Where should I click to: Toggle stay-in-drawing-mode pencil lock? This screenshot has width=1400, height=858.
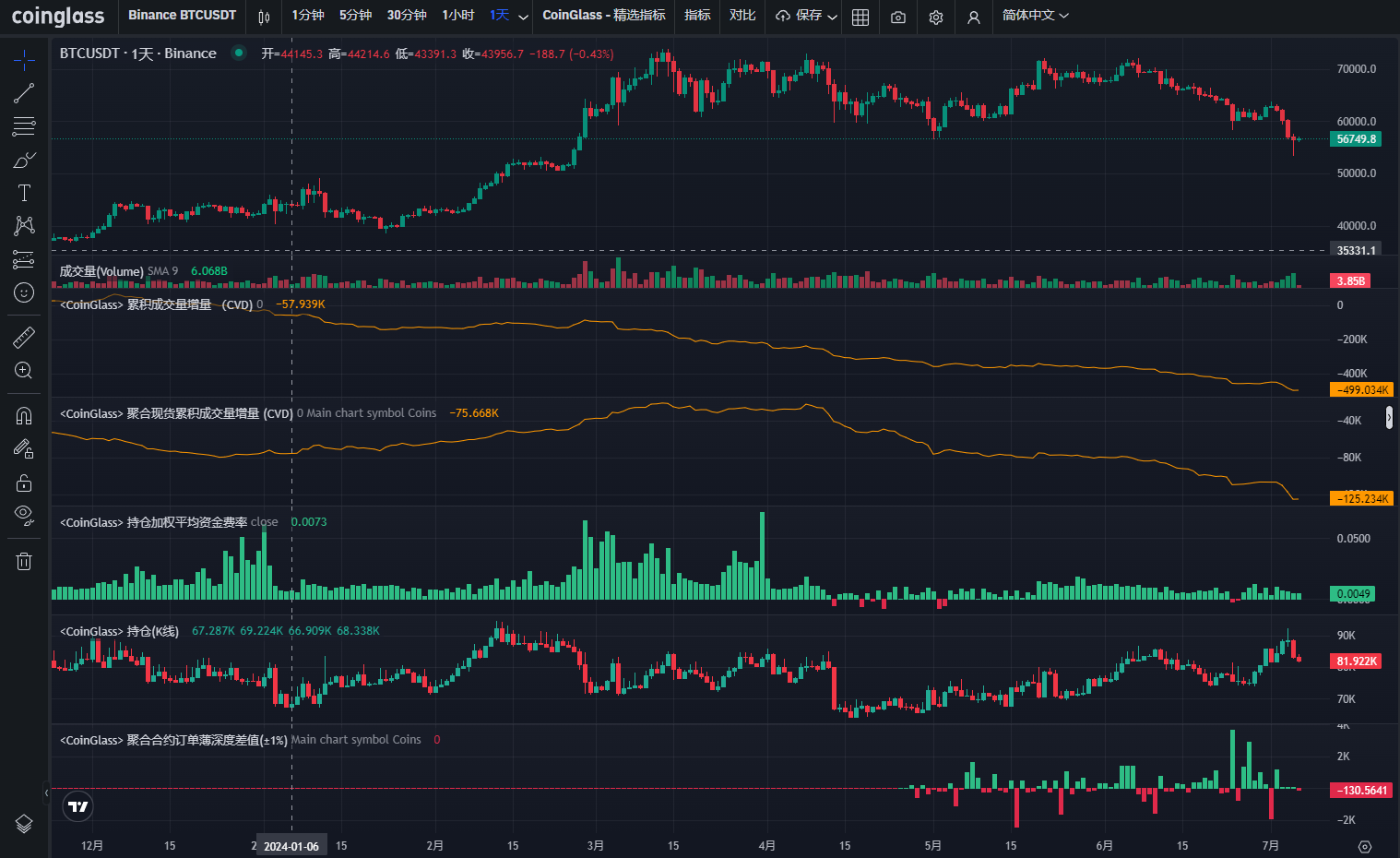(x=24, y=449)
